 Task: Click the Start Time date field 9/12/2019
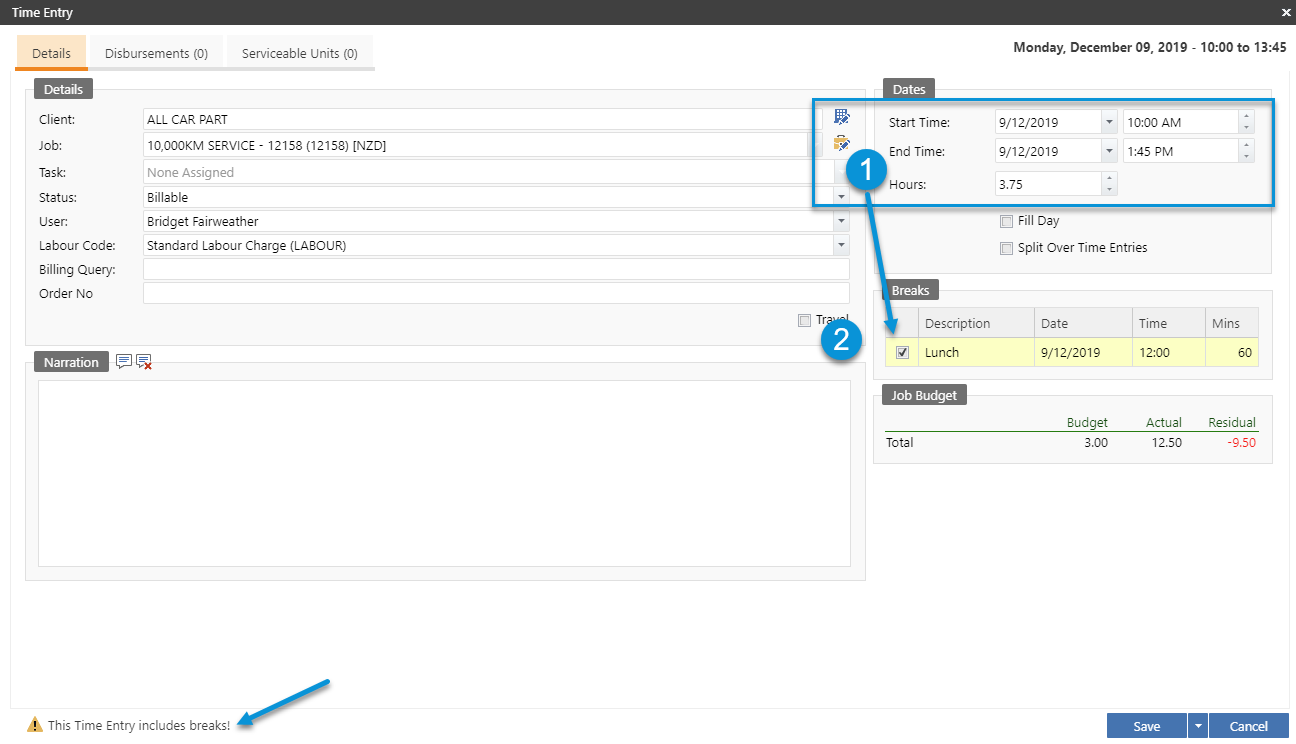click(x=1048, y=122)
